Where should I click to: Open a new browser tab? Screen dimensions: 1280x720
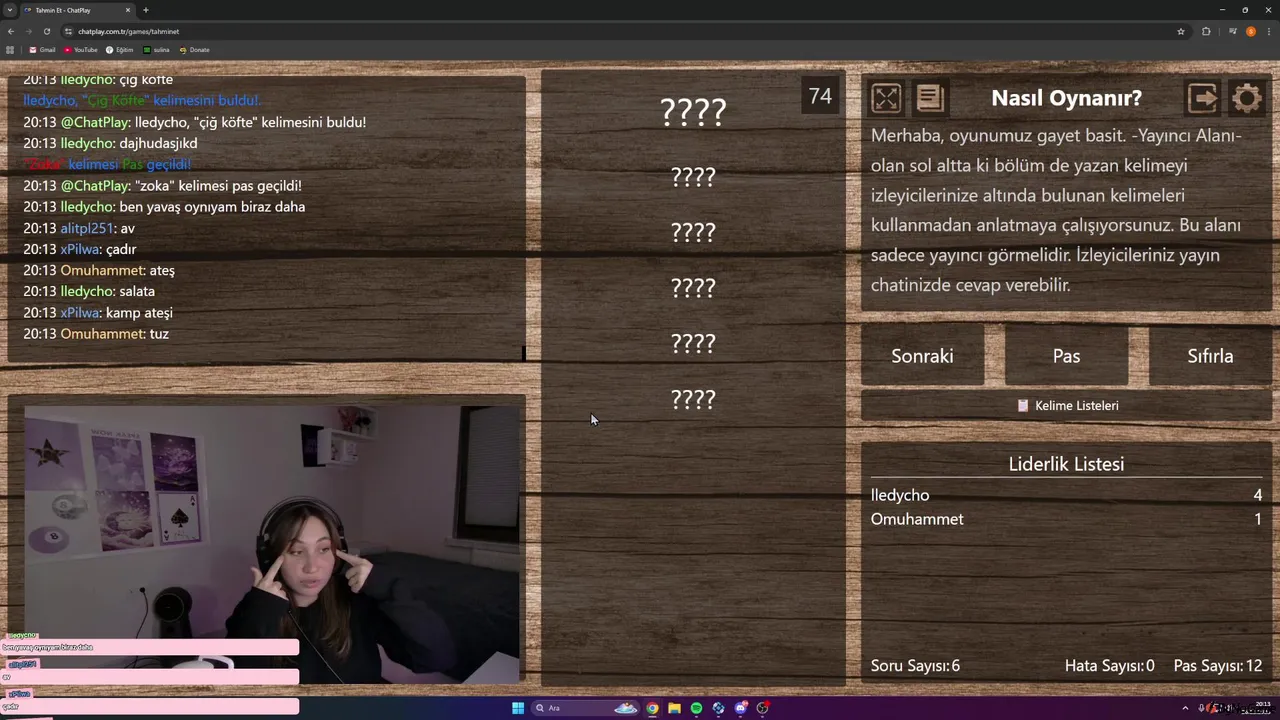point(146,10)
